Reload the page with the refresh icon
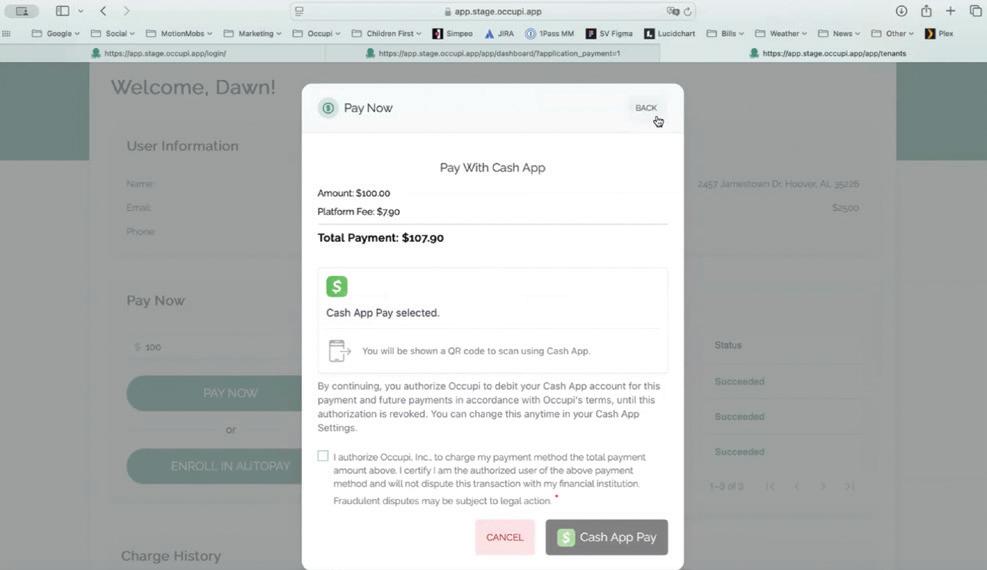987x570 pixels. tap(687, 11)
